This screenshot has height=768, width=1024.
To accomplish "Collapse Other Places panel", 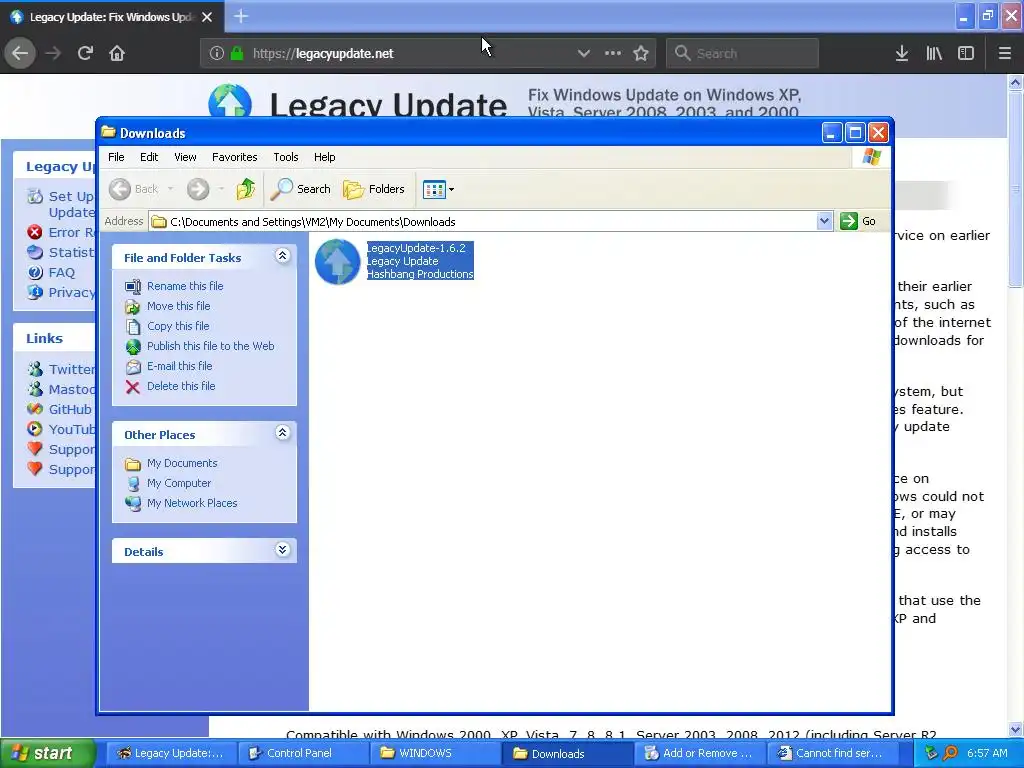I will click(x=282, y=433).
